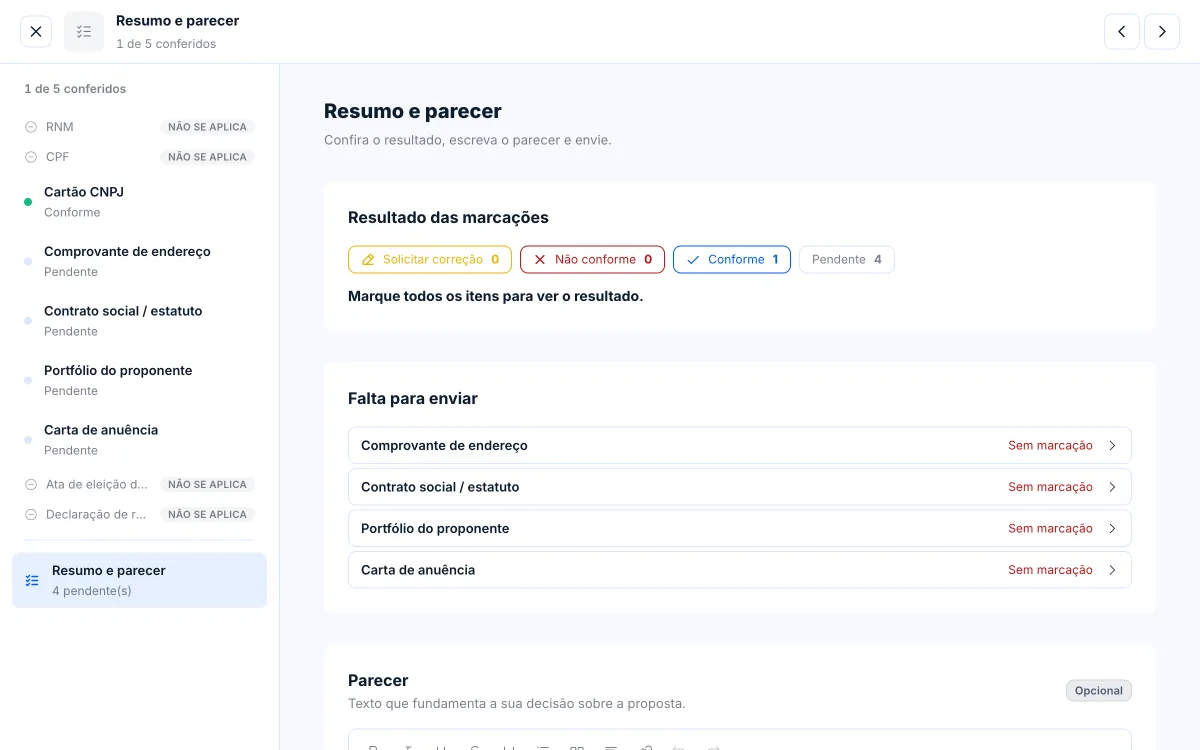Close the review with the X button
The width and height of the screenshot is (1200, 750).
(36, 32)
